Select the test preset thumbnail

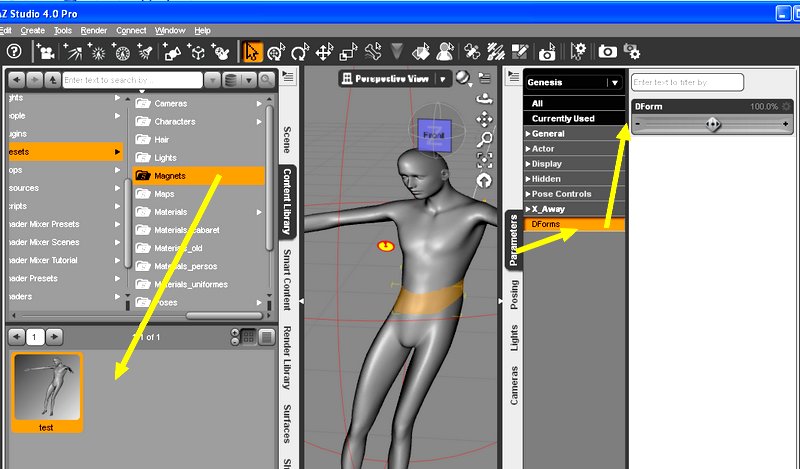(46, 392)
